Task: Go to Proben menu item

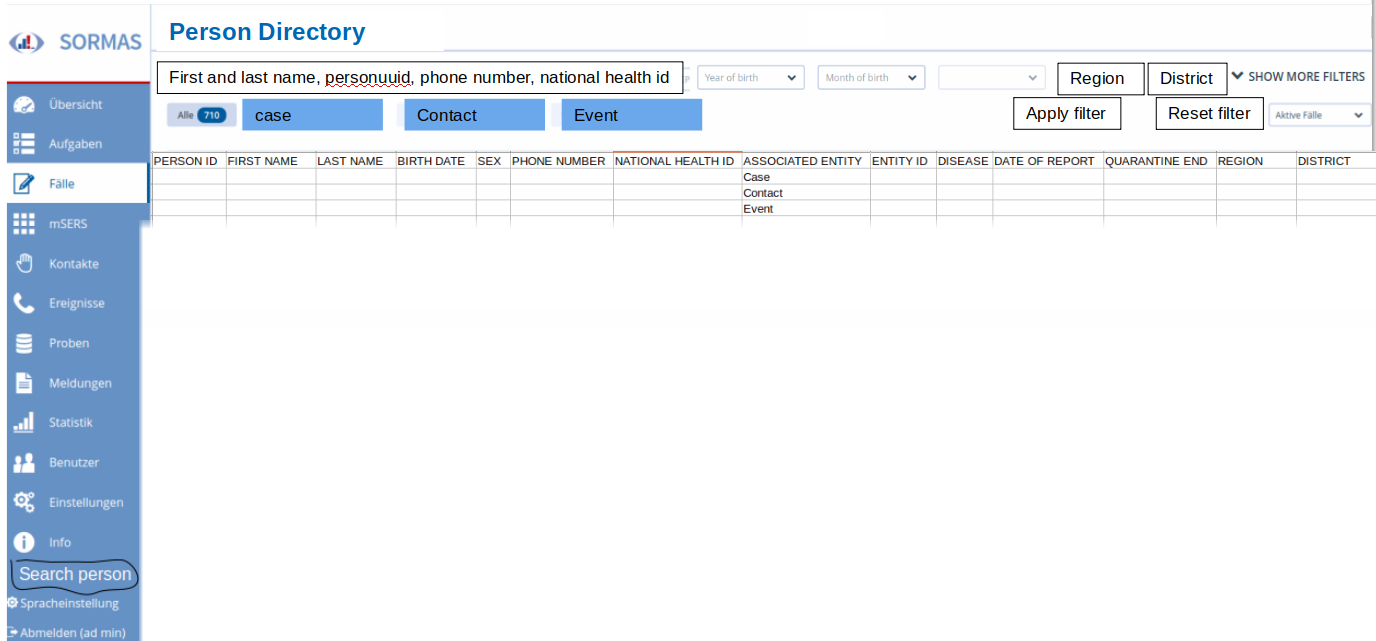Action: [x=69, y=343]
